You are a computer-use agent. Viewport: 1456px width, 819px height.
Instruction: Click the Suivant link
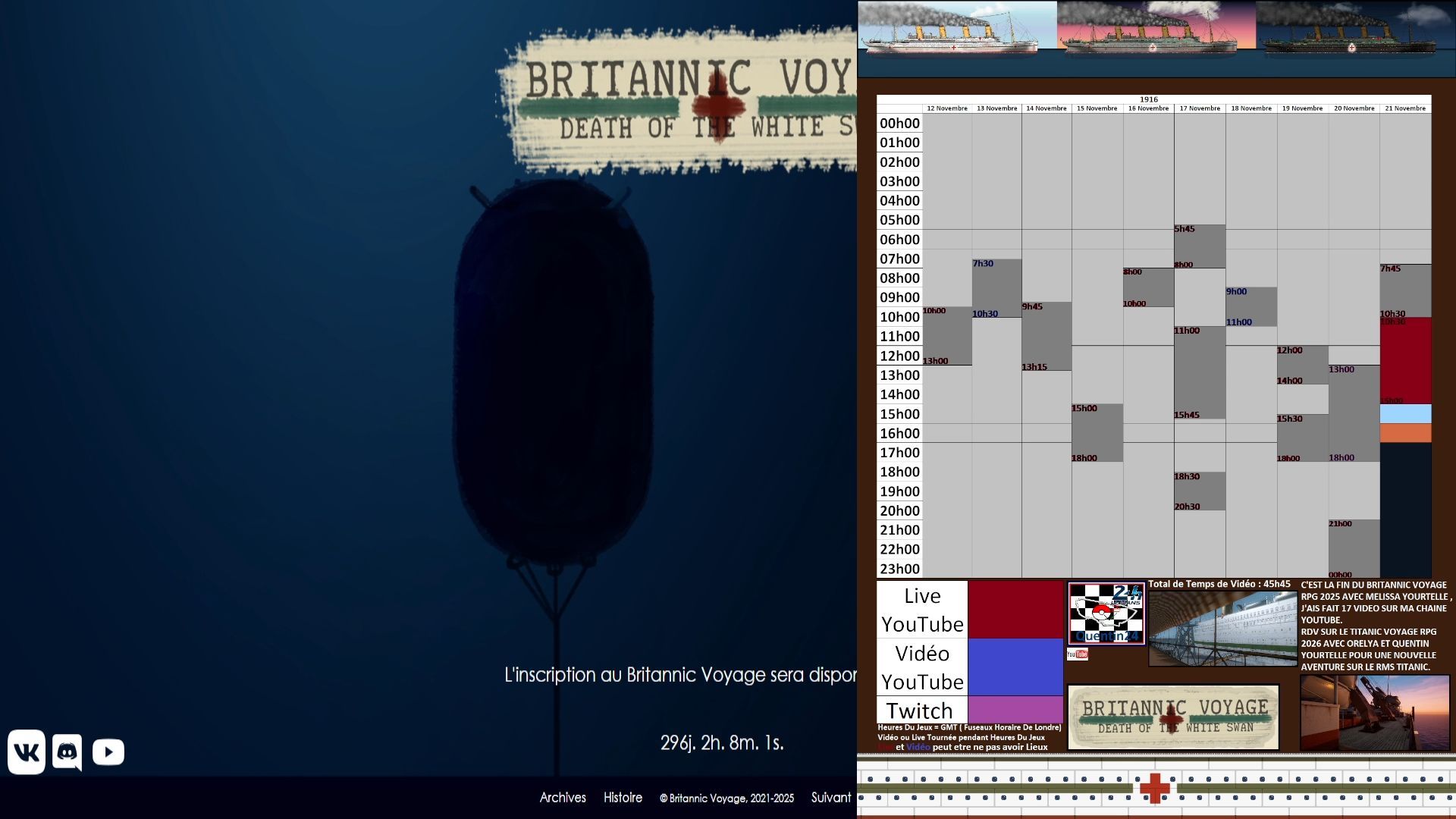pos(830,798)
